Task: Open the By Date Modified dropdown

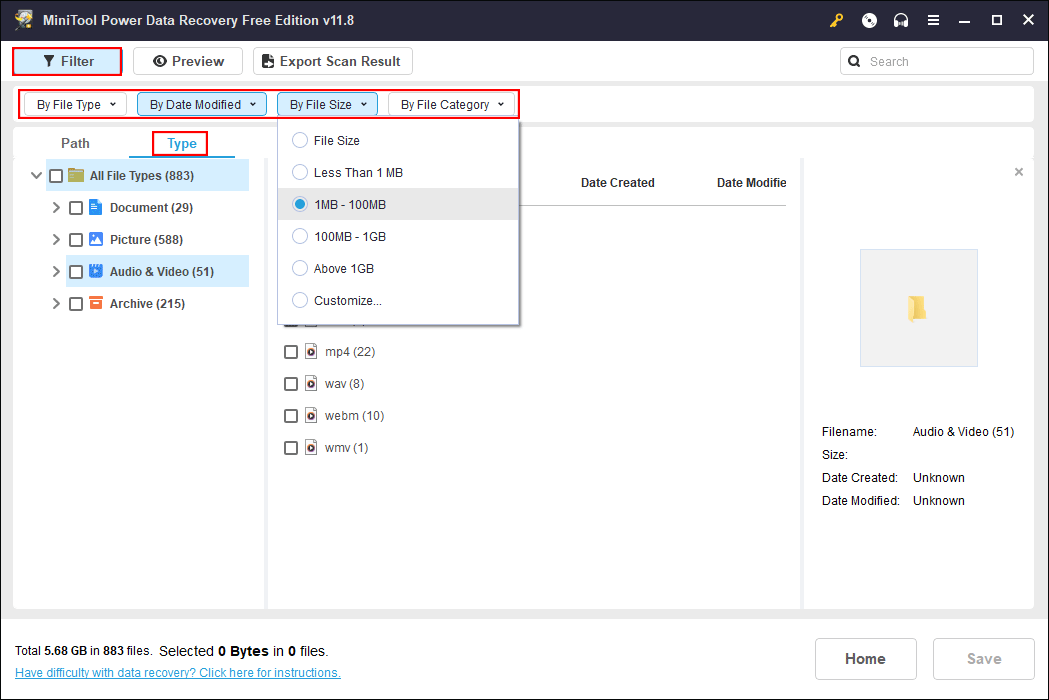Action: (202, 104)
